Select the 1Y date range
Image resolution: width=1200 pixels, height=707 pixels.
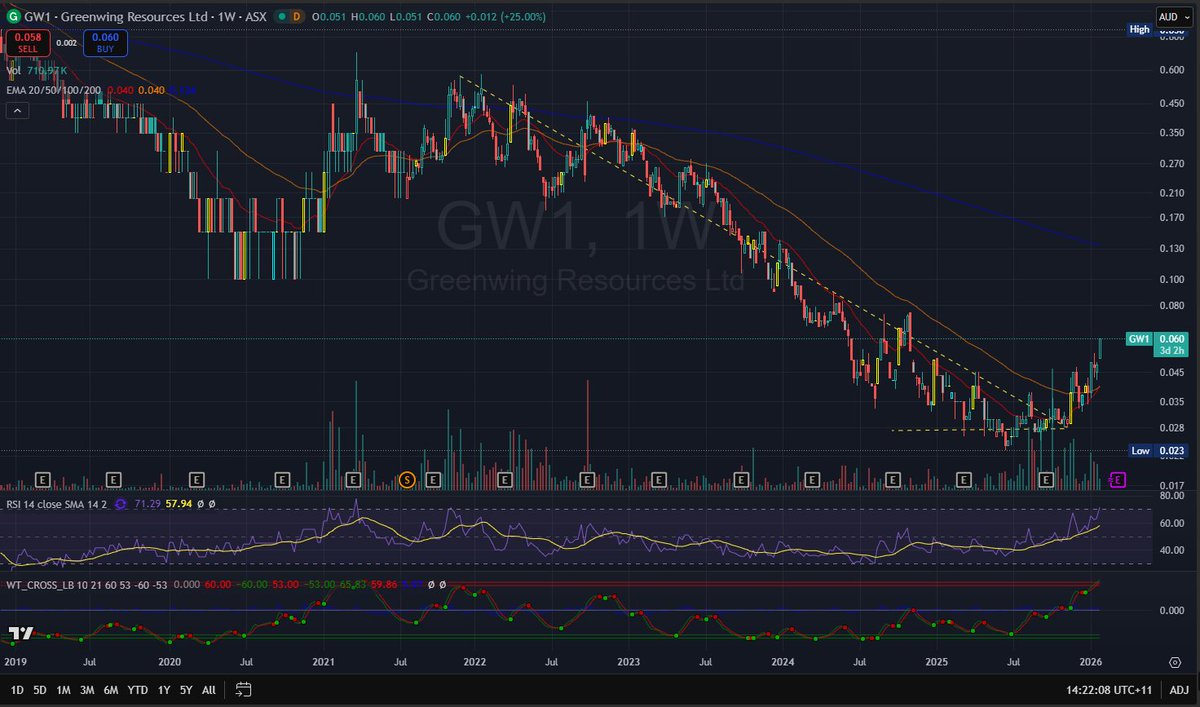click(x=164, y=690)
